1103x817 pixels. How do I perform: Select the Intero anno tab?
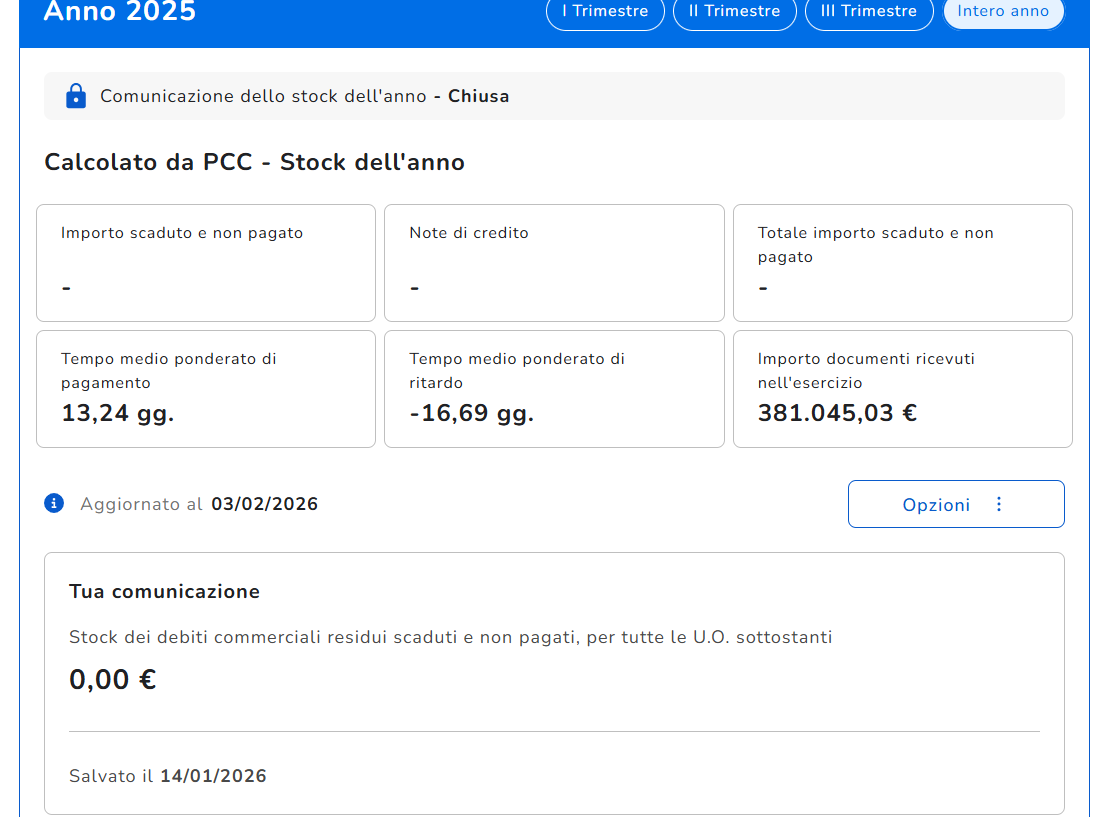[1003, 12]
